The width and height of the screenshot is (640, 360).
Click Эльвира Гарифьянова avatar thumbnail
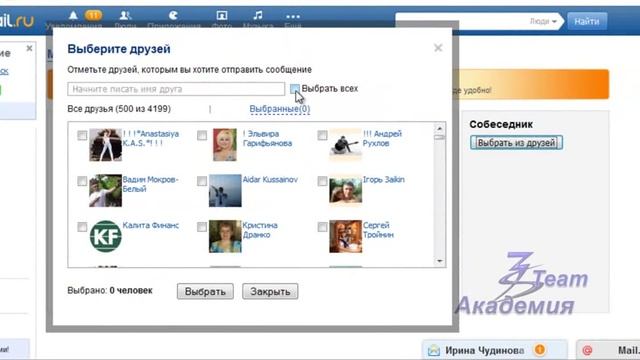[225, 145]
